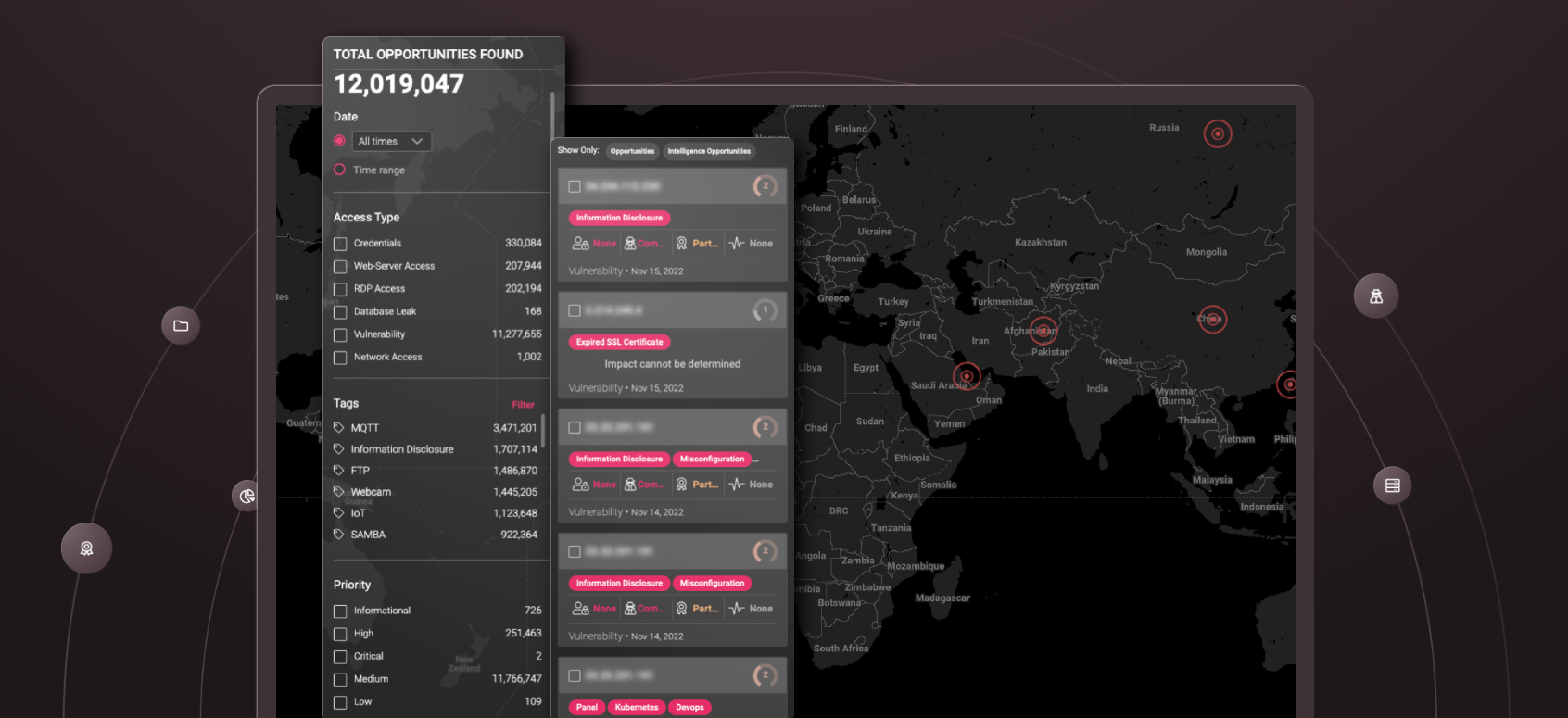Click the Kazakhstan label on the map
Viewport: 1568px width, 718px height.
[1041, 243]
